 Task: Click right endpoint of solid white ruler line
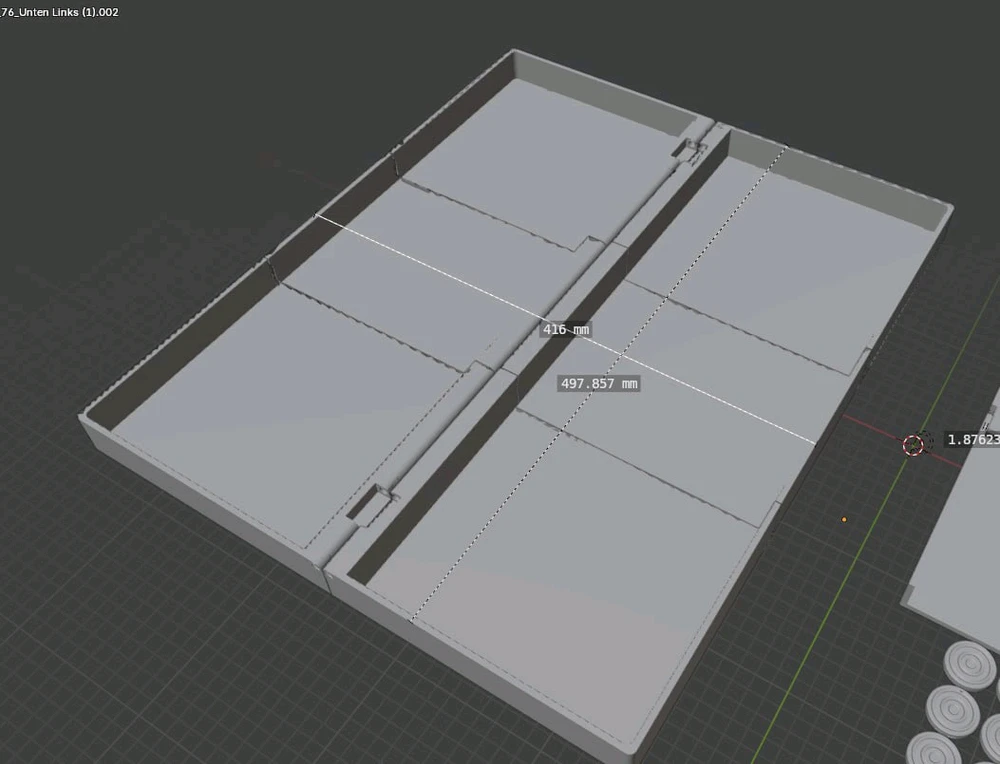point(816,442)
